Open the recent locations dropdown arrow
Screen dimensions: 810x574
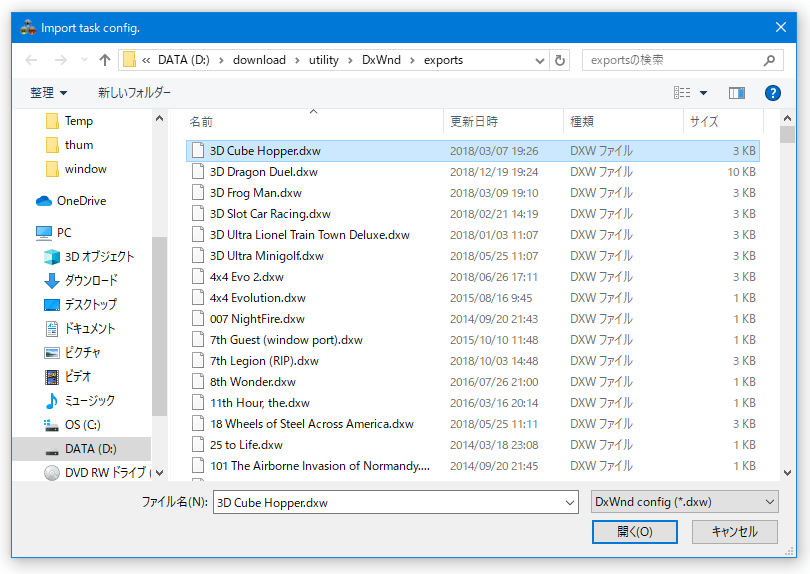[x=84, y=60]
